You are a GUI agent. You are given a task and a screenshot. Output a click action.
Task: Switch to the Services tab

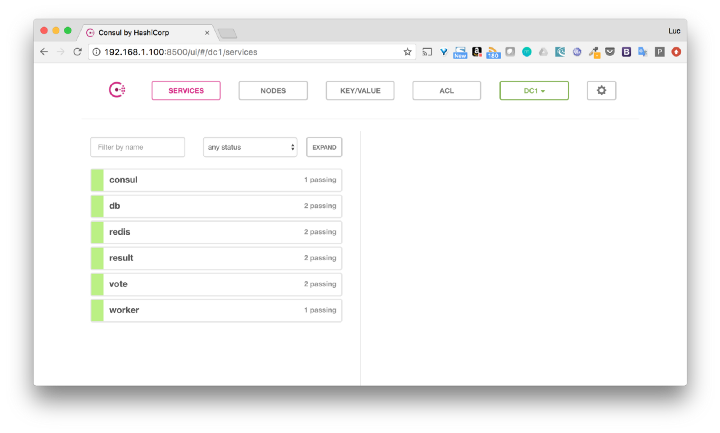point(186,90)
